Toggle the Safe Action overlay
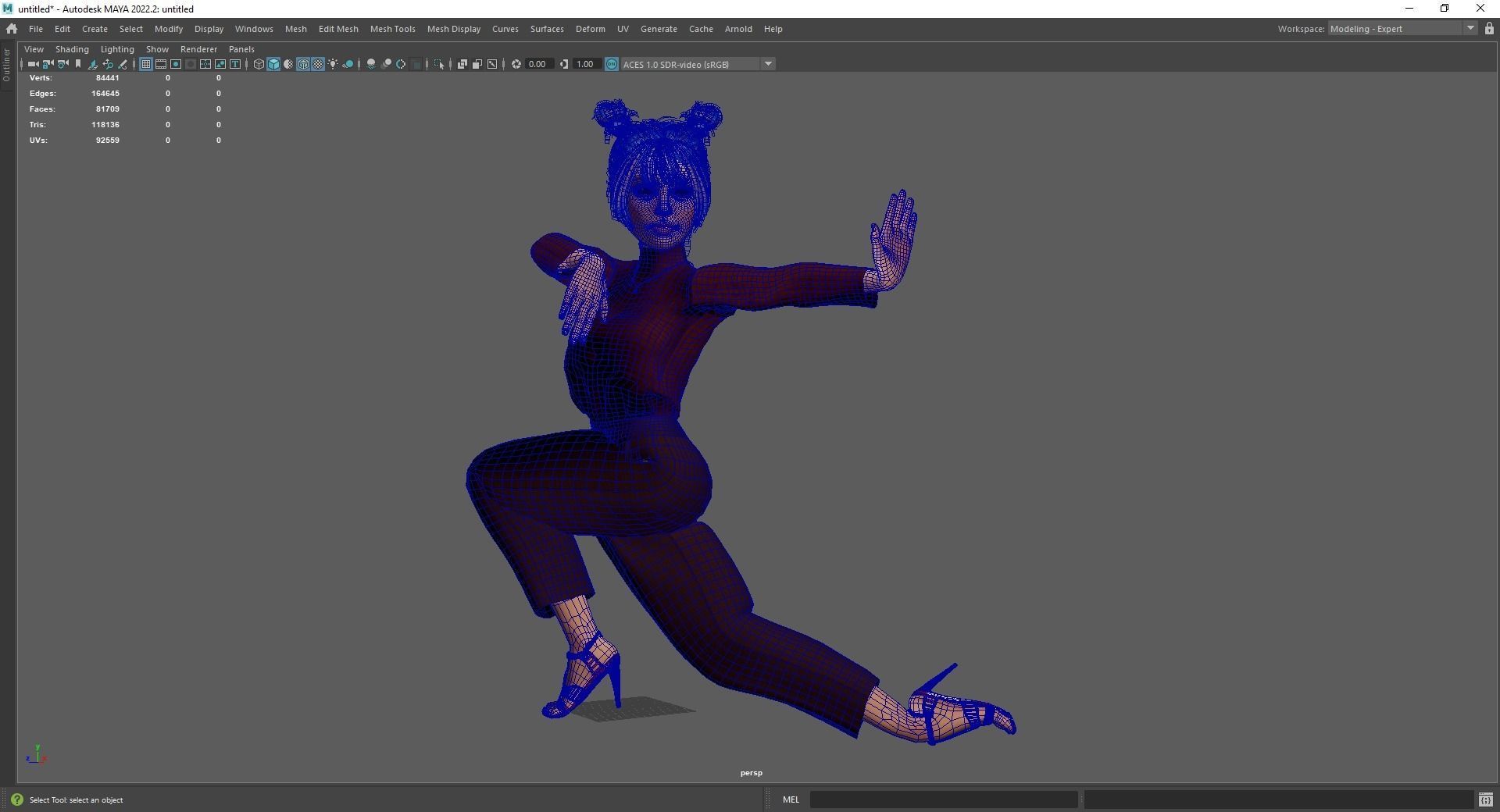Image resolution: width=1500 pixels, height=812 pixels. click(220, 64)
